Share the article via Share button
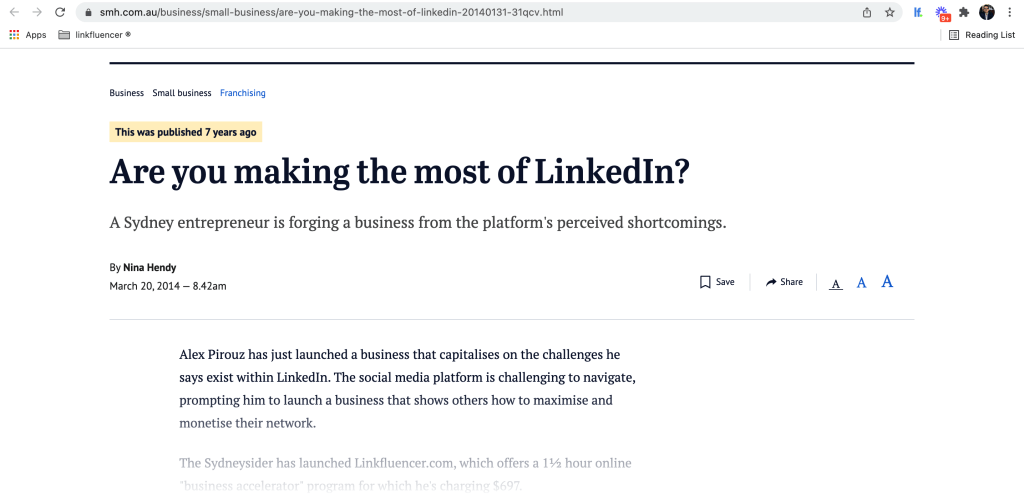The height and width of the screenshot is (500, 1024). (x=784, y=282)
